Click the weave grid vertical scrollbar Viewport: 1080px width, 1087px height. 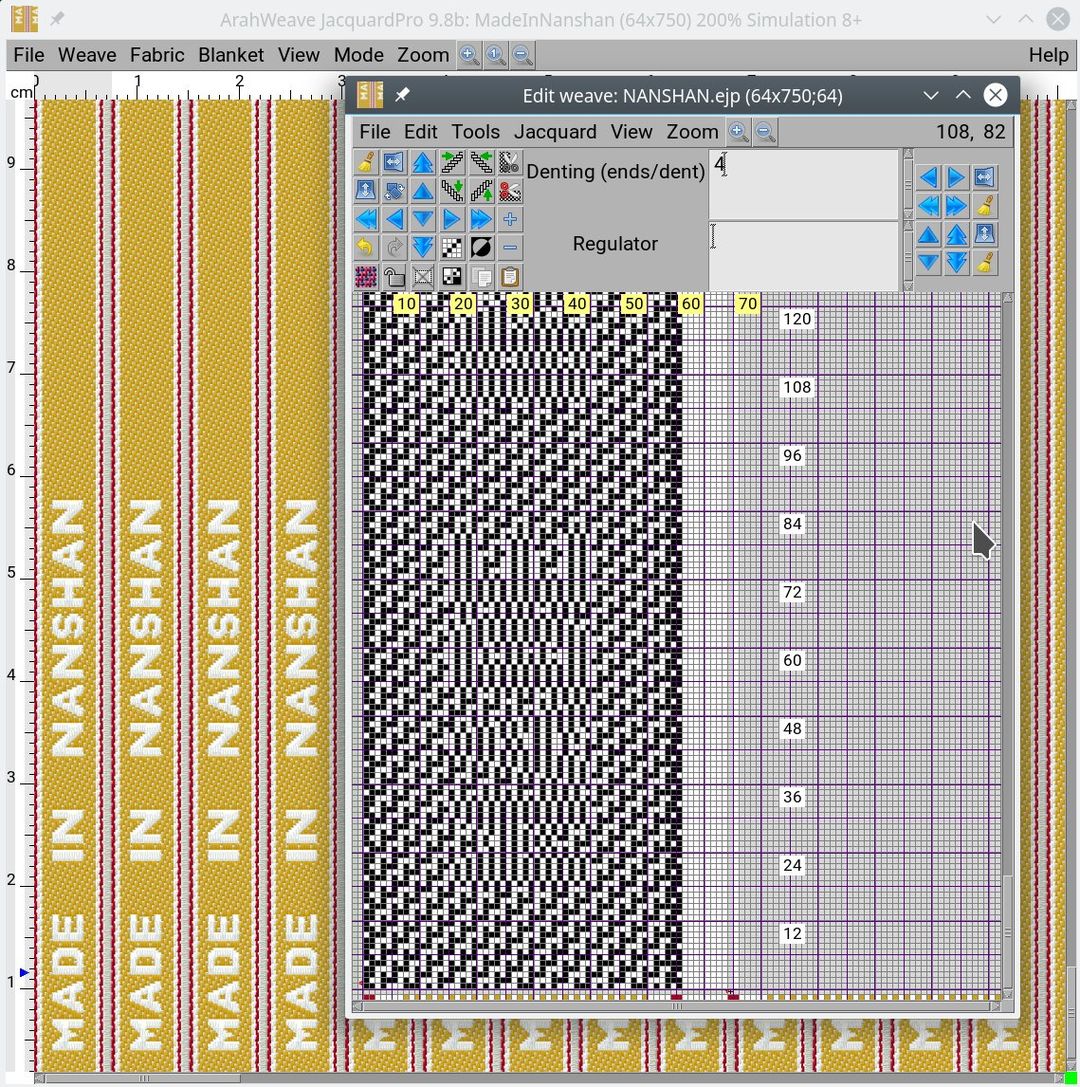[1008, 645]
